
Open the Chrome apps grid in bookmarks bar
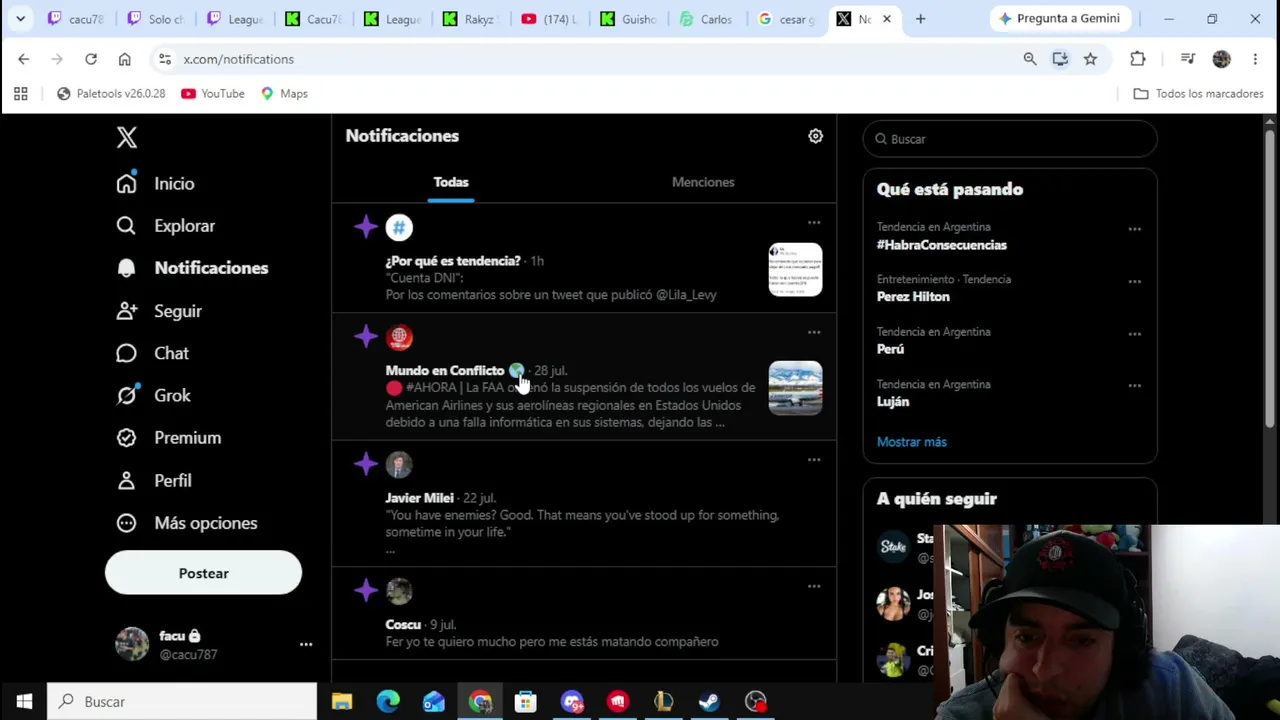point(20,94)
